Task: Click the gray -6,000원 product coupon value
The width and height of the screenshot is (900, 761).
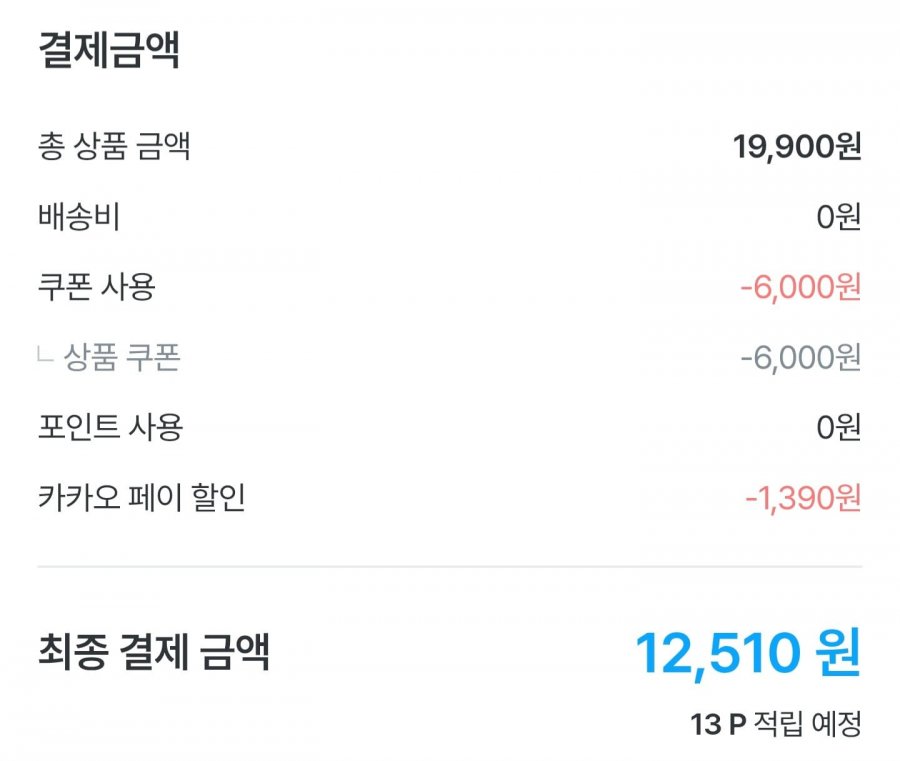Action: 801,358
